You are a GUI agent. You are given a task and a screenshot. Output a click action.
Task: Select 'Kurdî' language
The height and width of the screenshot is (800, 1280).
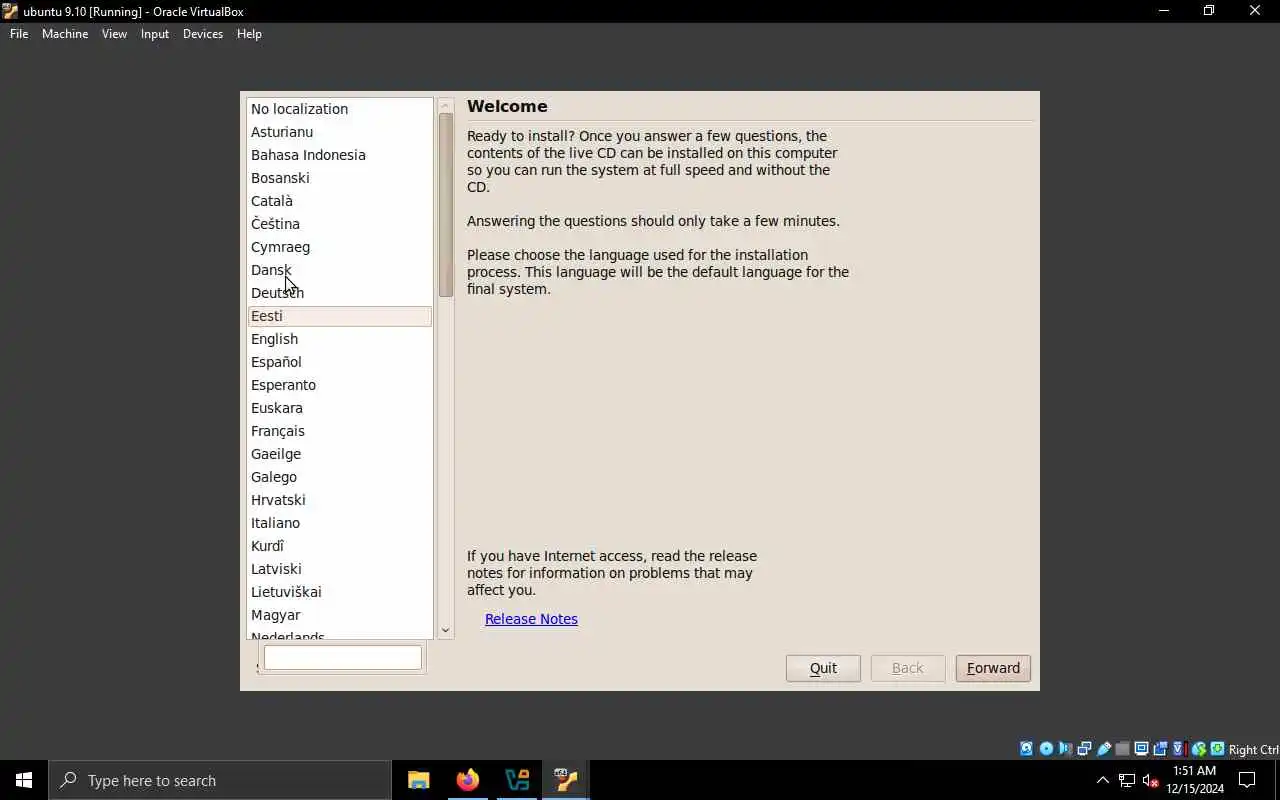[x=340, y=546]
